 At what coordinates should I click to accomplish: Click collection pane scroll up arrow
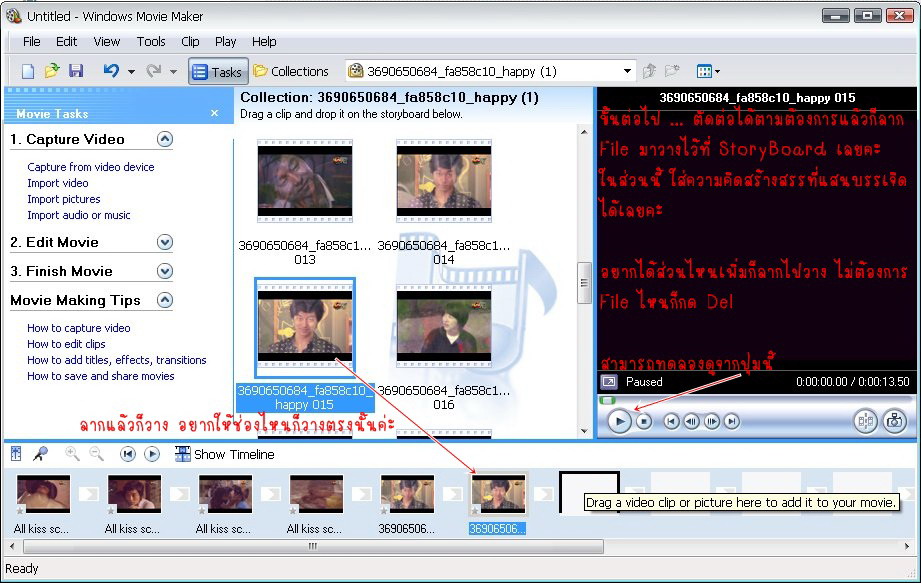[x=584, y=132]
